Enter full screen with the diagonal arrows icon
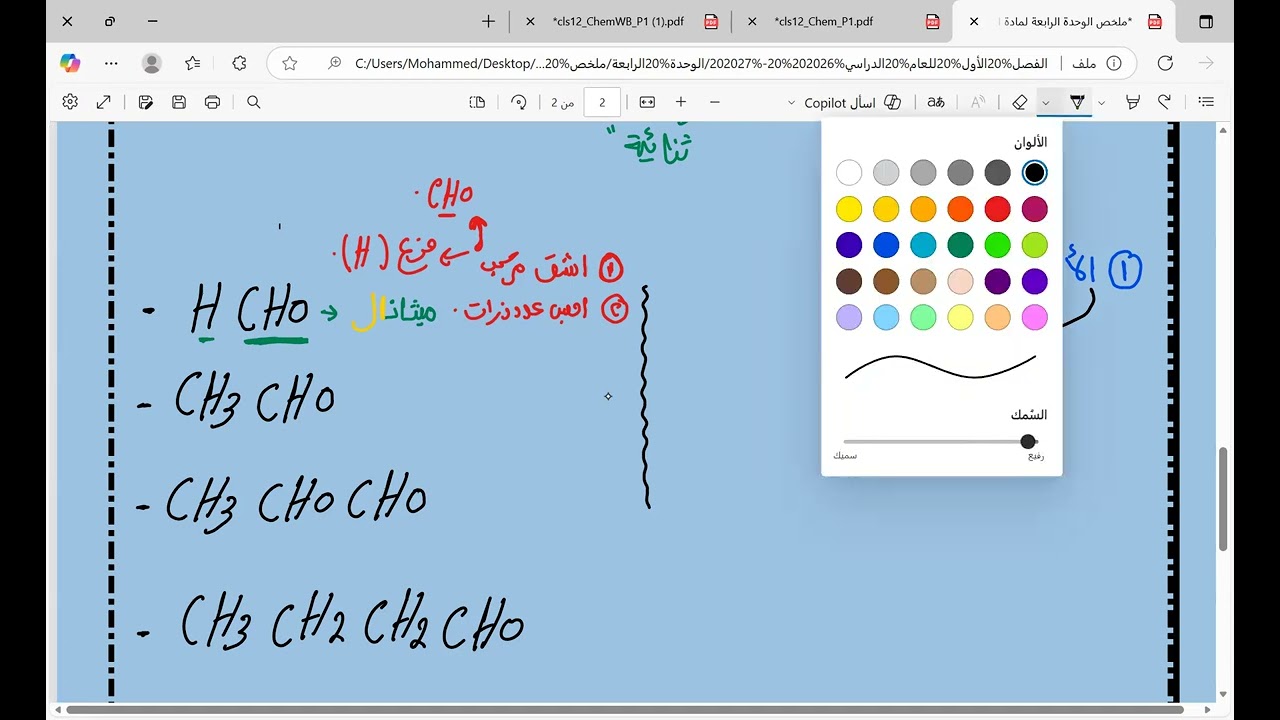The height and width of the screenshot is (720, 1280). [x=104, y=102]
